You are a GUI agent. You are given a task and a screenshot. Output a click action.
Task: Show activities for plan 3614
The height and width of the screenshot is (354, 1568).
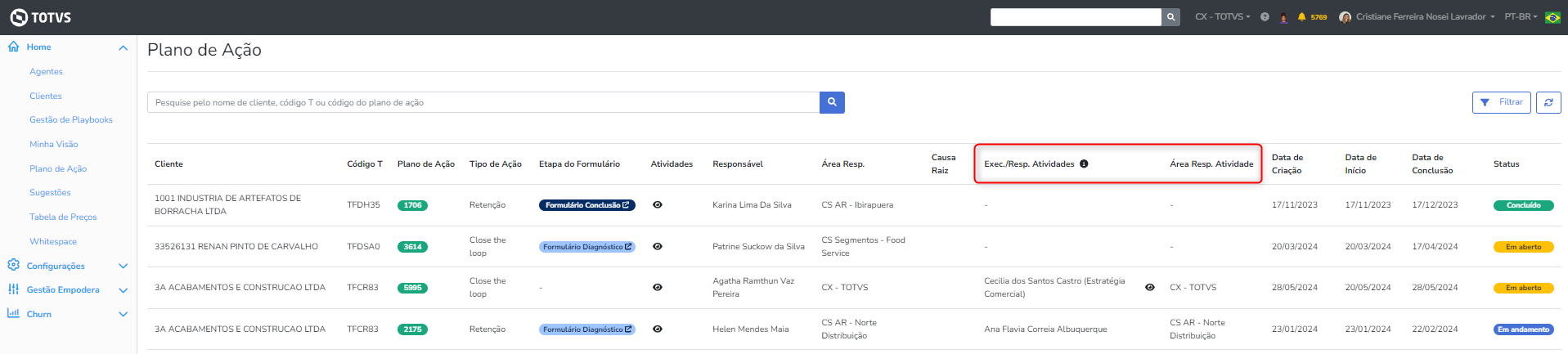[x=658, y=246]
